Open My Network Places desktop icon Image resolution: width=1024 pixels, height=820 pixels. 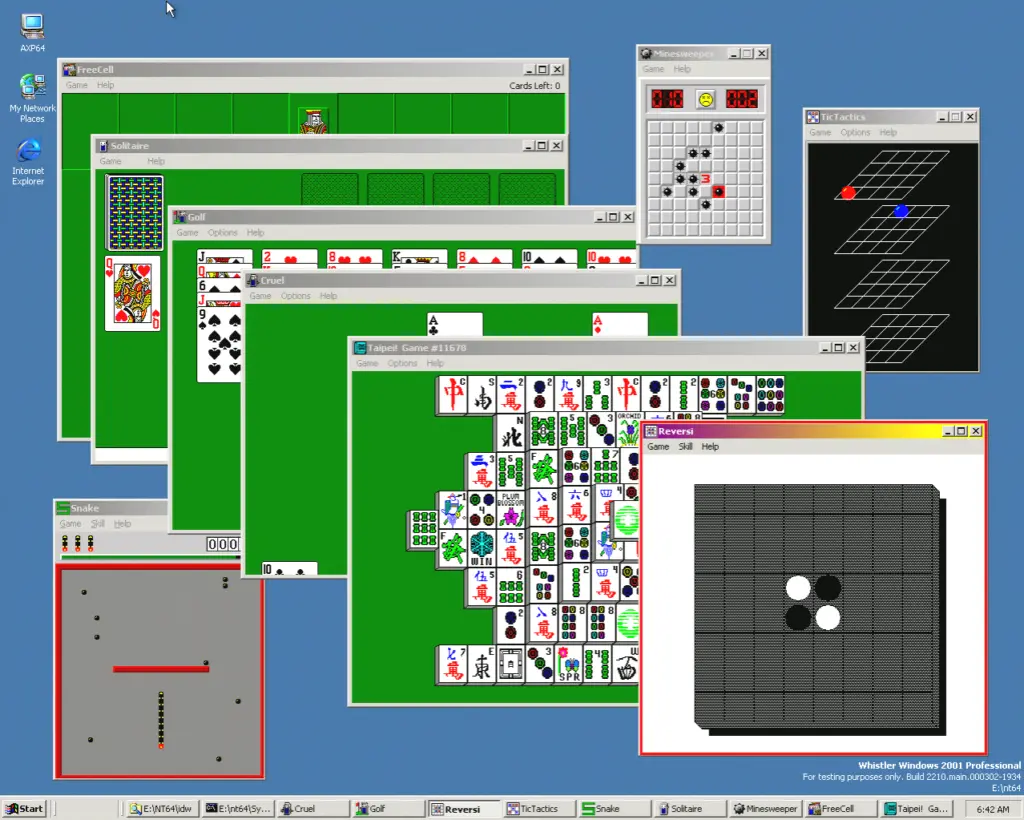click(x=32, y=98)
